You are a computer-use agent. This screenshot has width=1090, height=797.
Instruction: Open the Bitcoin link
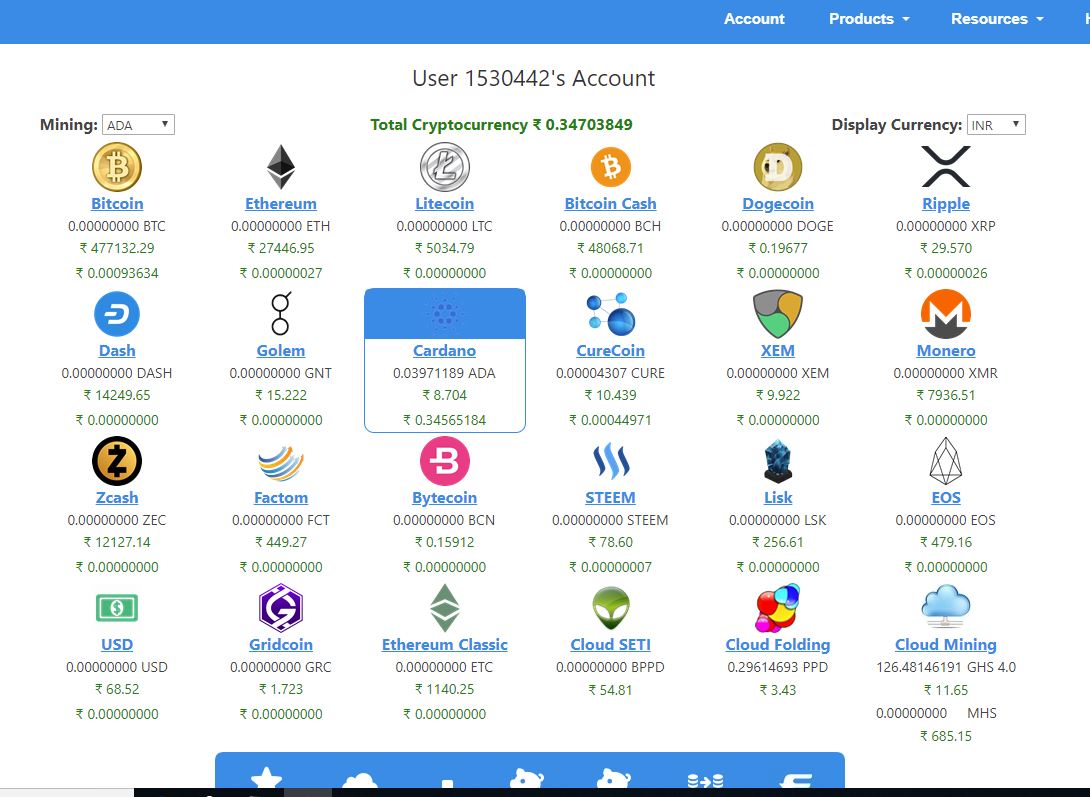click(117, 204)
